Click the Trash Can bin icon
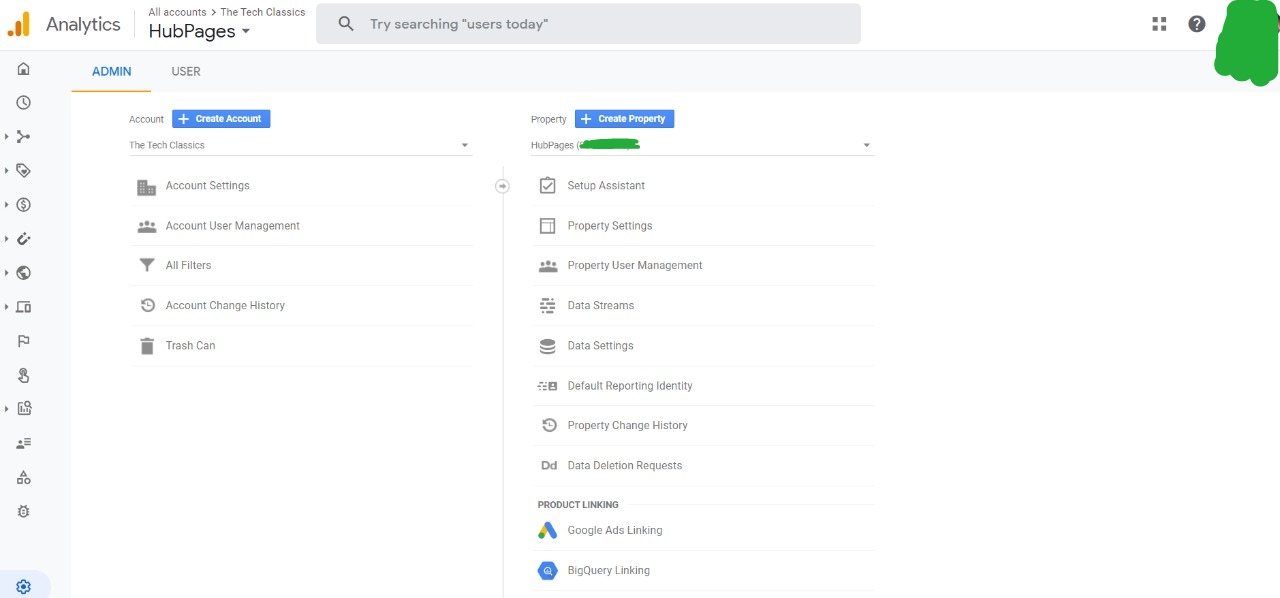Viewport: 1280px width, 598px height. tap(147, 346)
